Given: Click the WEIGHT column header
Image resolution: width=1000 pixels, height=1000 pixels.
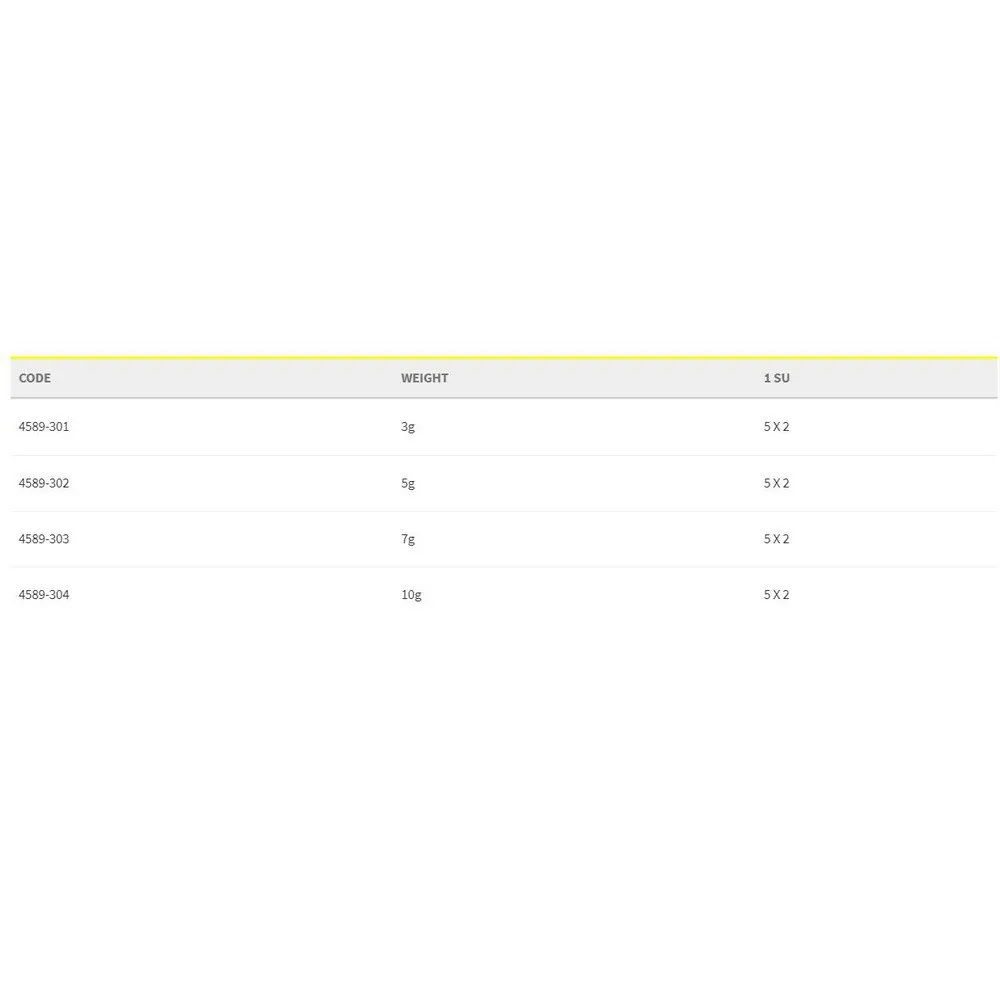Looking at the screenshot, I should tap(424, 378).
